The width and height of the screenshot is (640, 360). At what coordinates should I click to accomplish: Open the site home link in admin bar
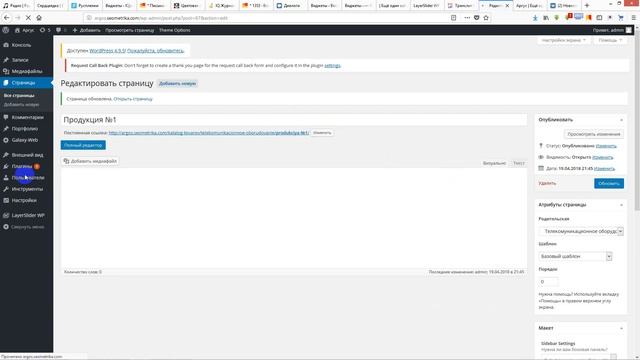24,30
